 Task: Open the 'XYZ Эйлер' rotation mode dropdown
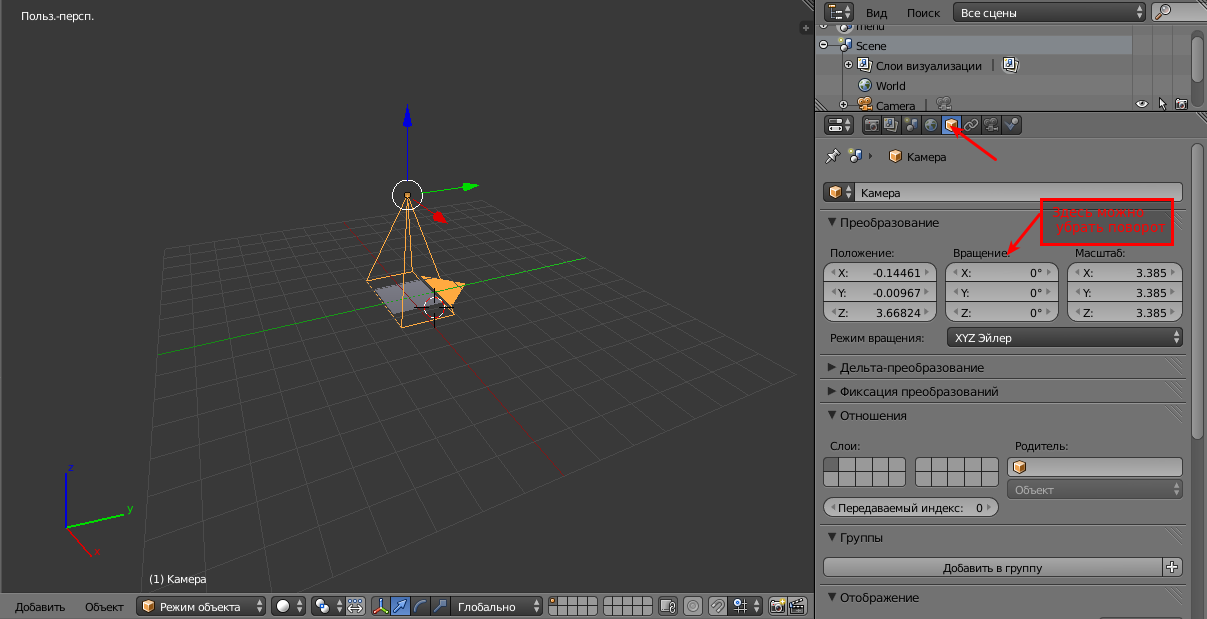tap(1064, 338)
